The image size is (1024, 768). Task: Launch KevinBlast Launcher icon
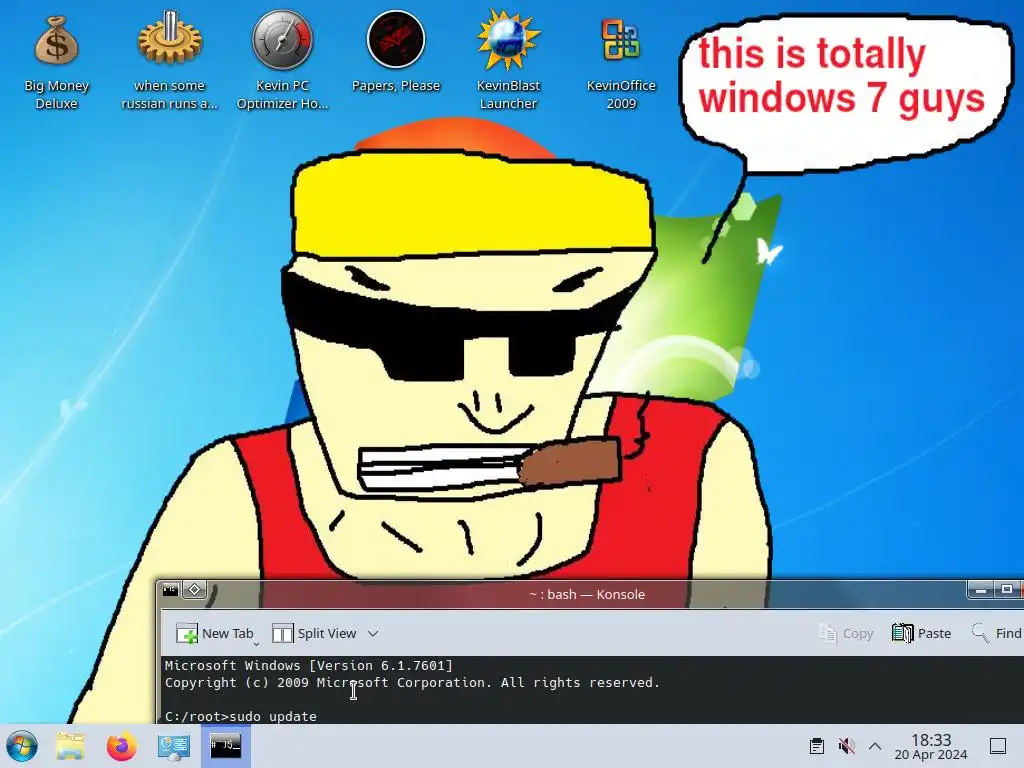[508, 61]
